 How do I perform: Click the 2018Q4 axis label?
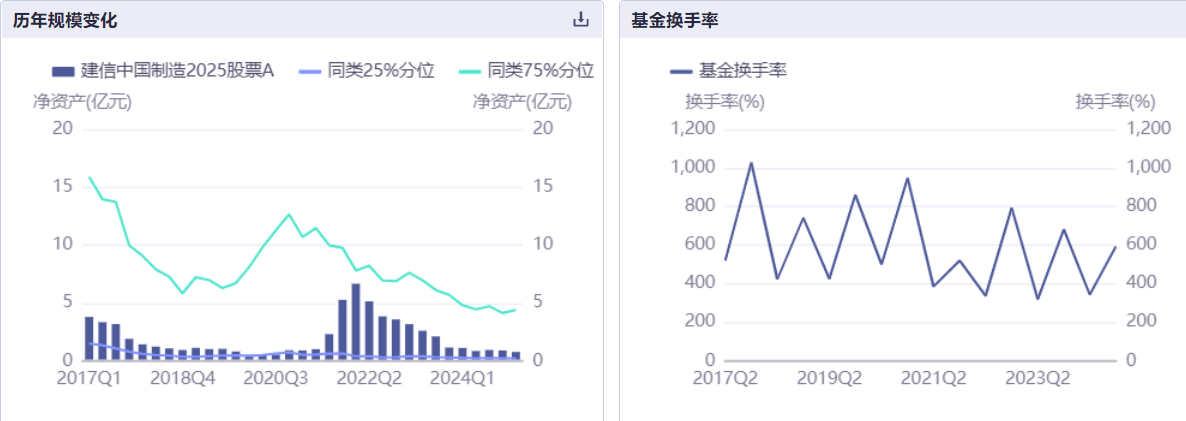point(182,378)
